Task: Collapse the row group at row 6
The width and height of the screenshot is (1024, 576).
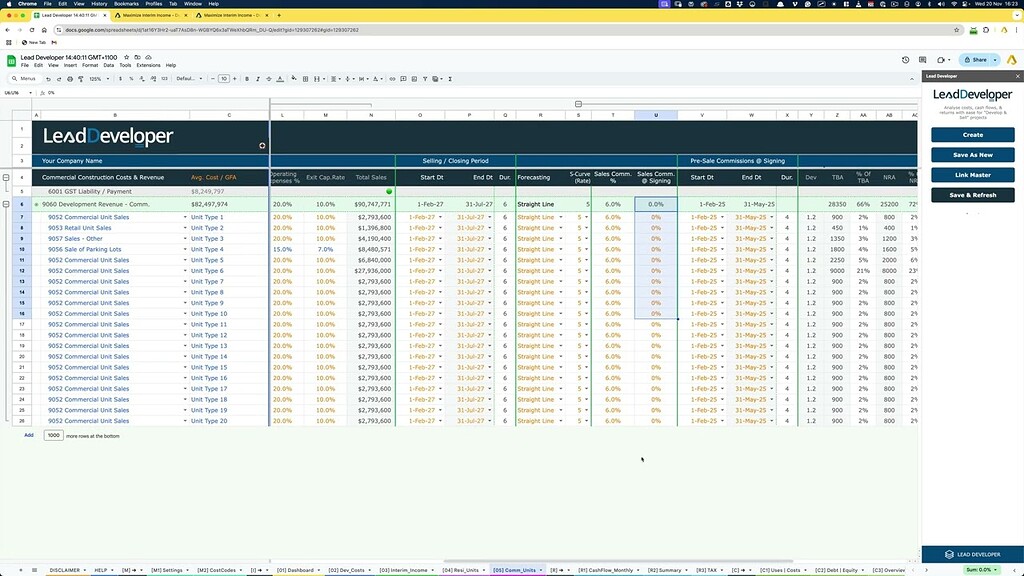Action: [x=6, y=204]
